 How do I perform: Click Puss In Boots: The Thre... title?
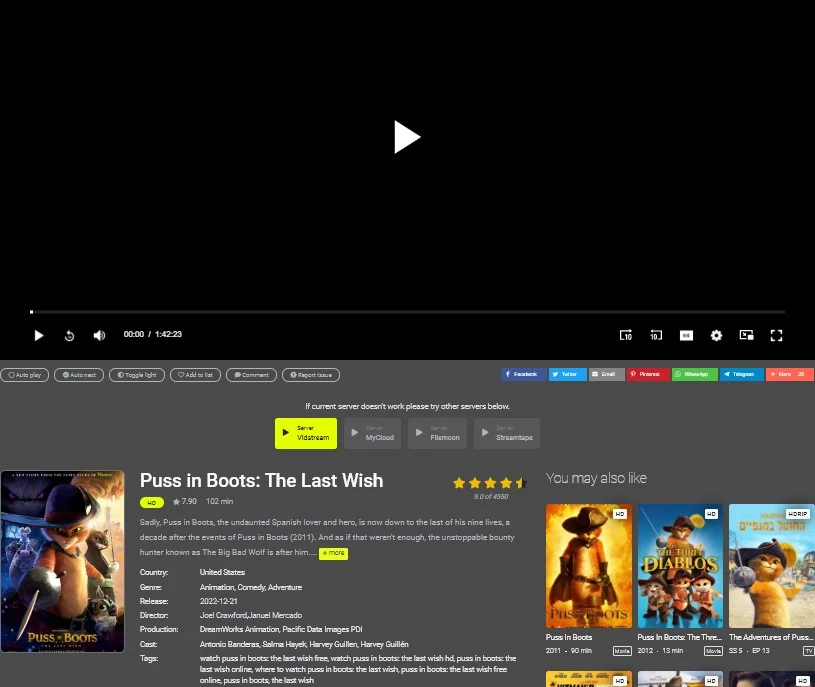click(679, 637)
